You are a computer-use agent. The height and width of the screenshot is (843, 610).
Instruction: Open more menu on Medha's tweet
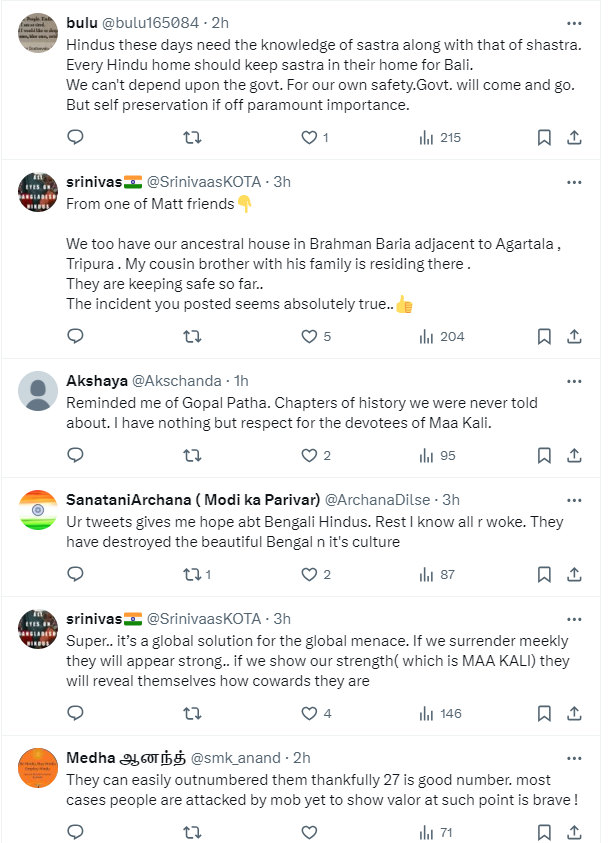(x=574, y=758)
